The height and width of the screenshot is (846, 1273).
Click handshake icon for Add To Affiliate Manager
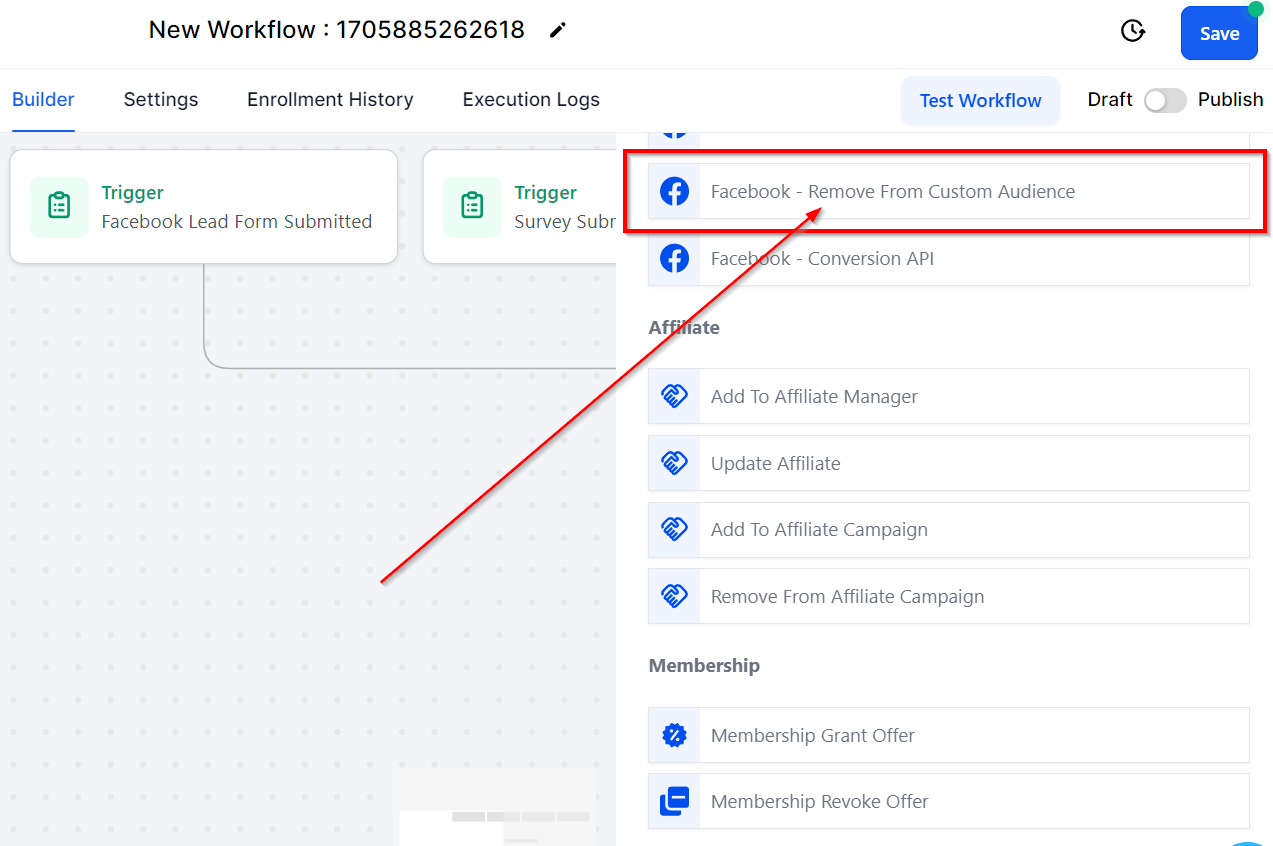click(675, 396)
